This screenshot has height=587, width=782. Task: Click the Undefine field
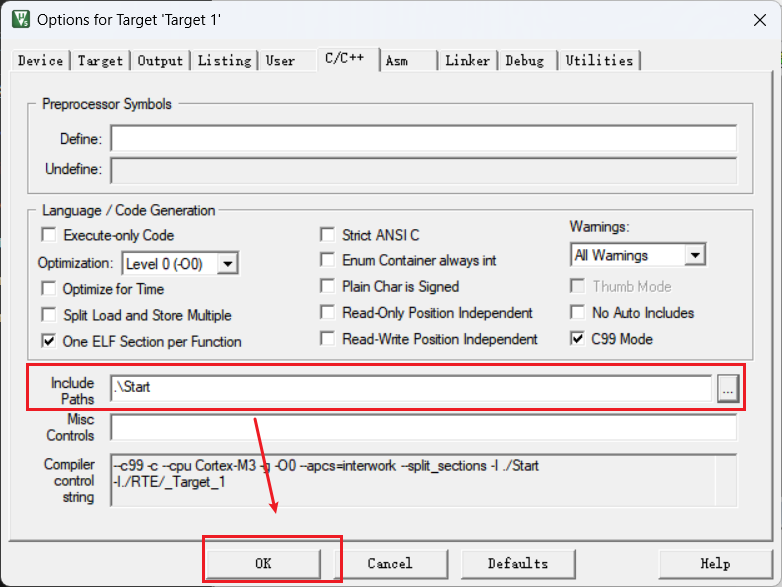pos(423,171)
